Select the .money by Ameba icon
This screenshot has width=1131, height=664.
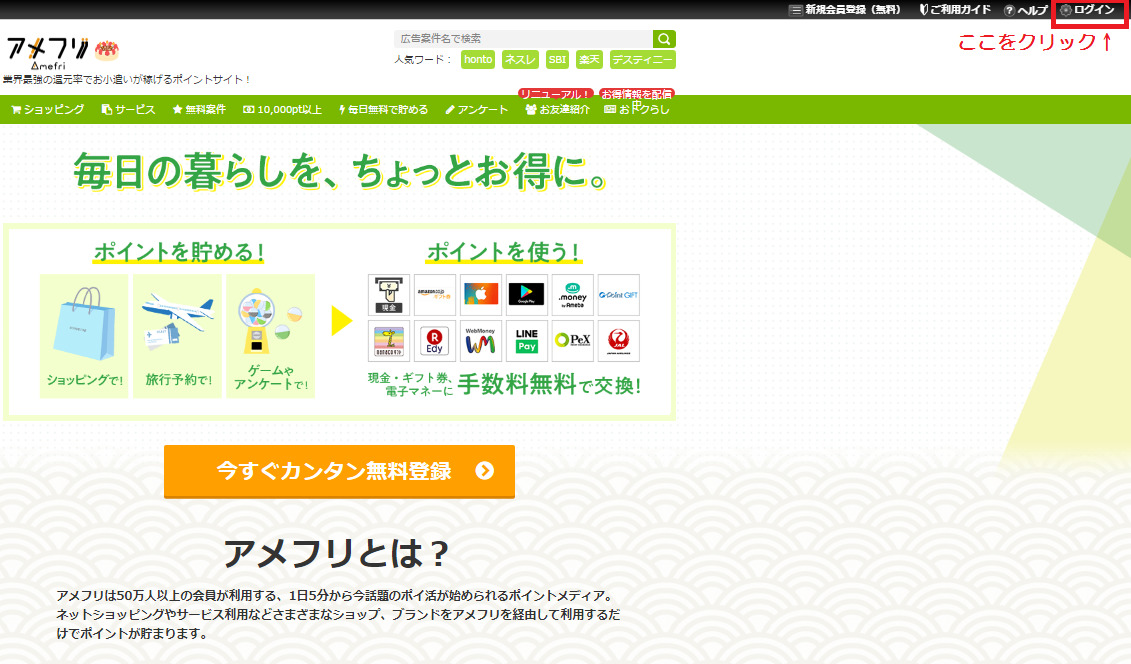pos(573,294)
